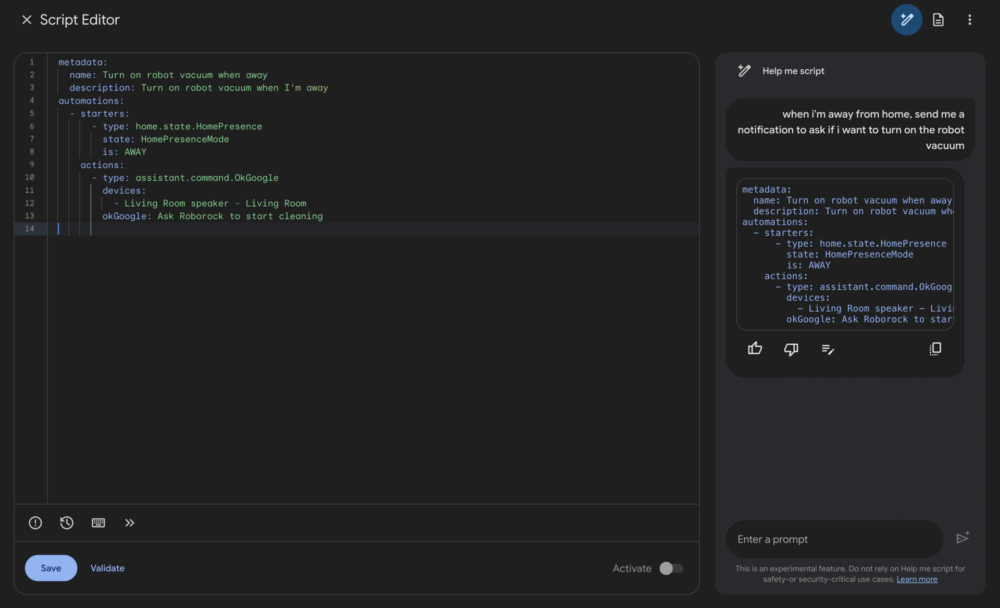Viewport: 1000px width, 608px height.
Task: Open the three-dot overflow menu
Action: [x=969, y=19]
